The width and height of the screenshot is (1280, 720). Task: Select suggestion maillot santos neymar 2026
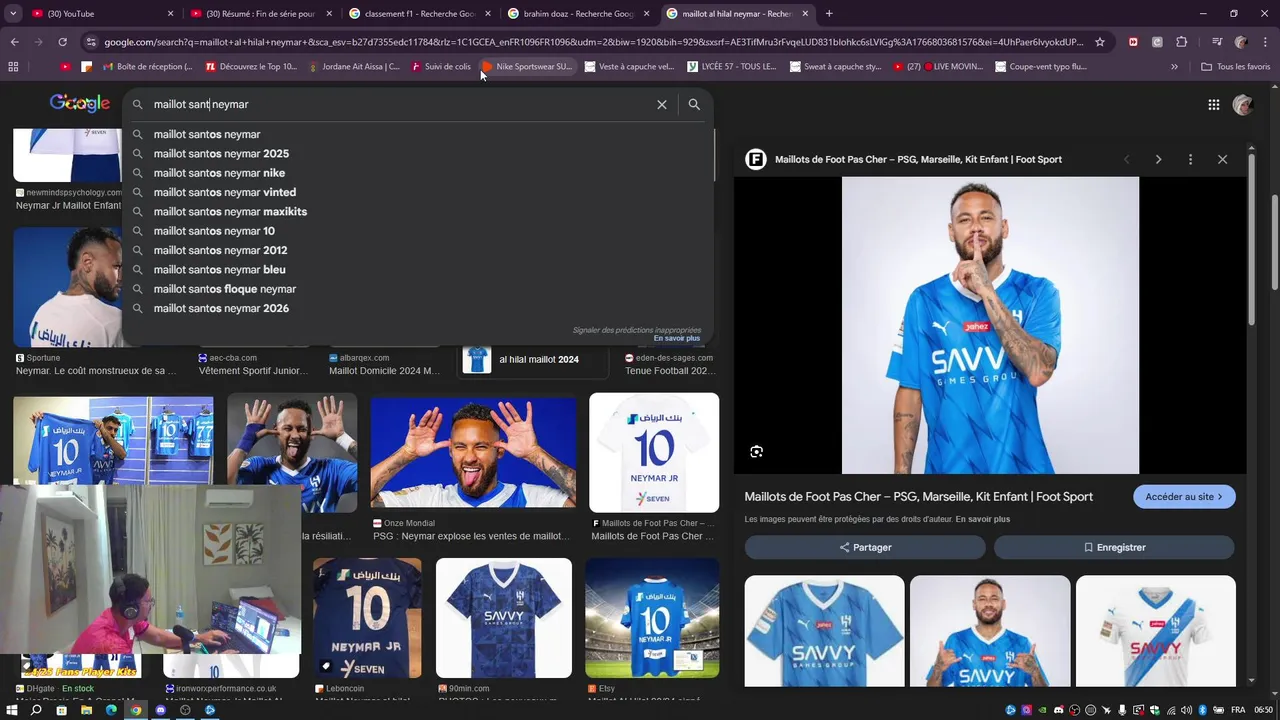click(x=418, y=308)
